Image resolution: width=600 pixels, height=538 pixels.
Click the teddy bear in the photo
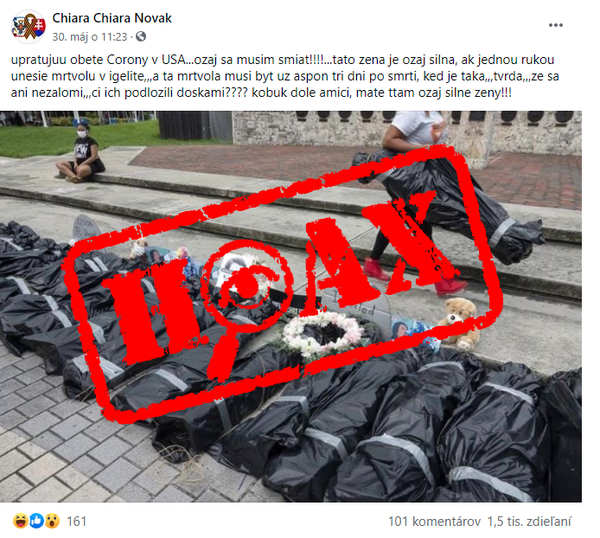[458, 323]
